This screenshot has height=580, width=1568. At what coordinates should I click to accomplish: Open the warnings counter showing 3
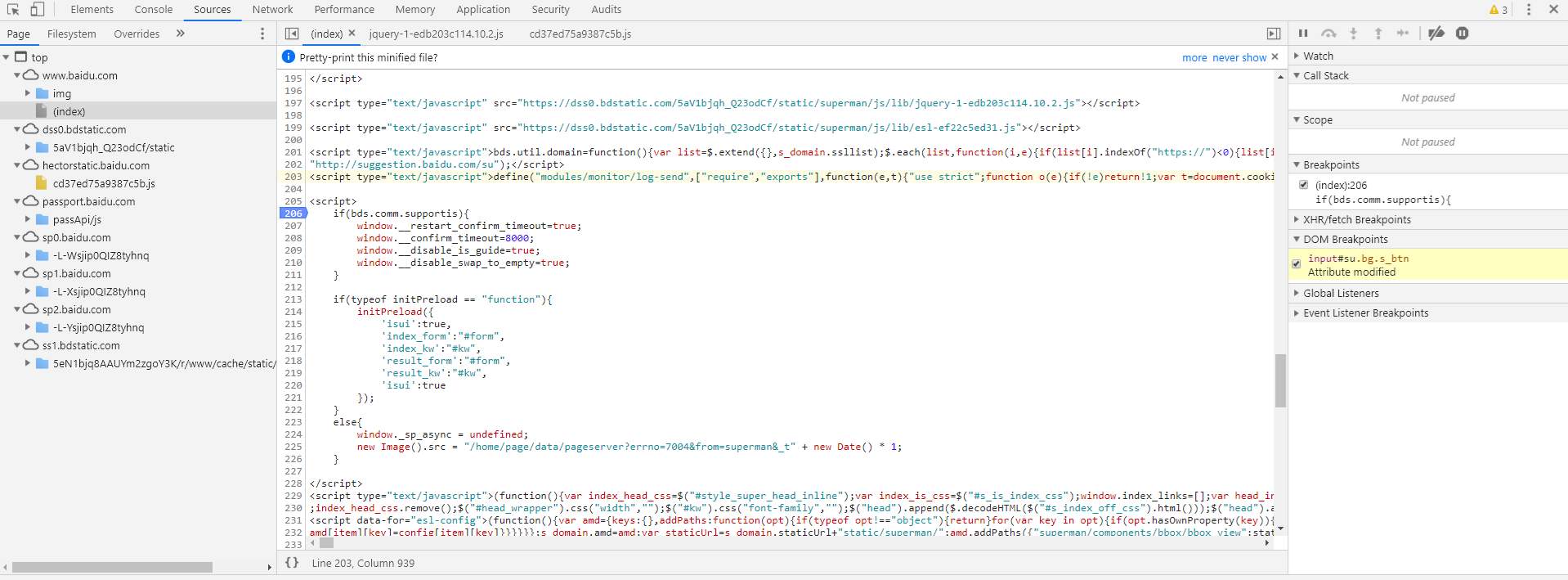click(1499, 10)
